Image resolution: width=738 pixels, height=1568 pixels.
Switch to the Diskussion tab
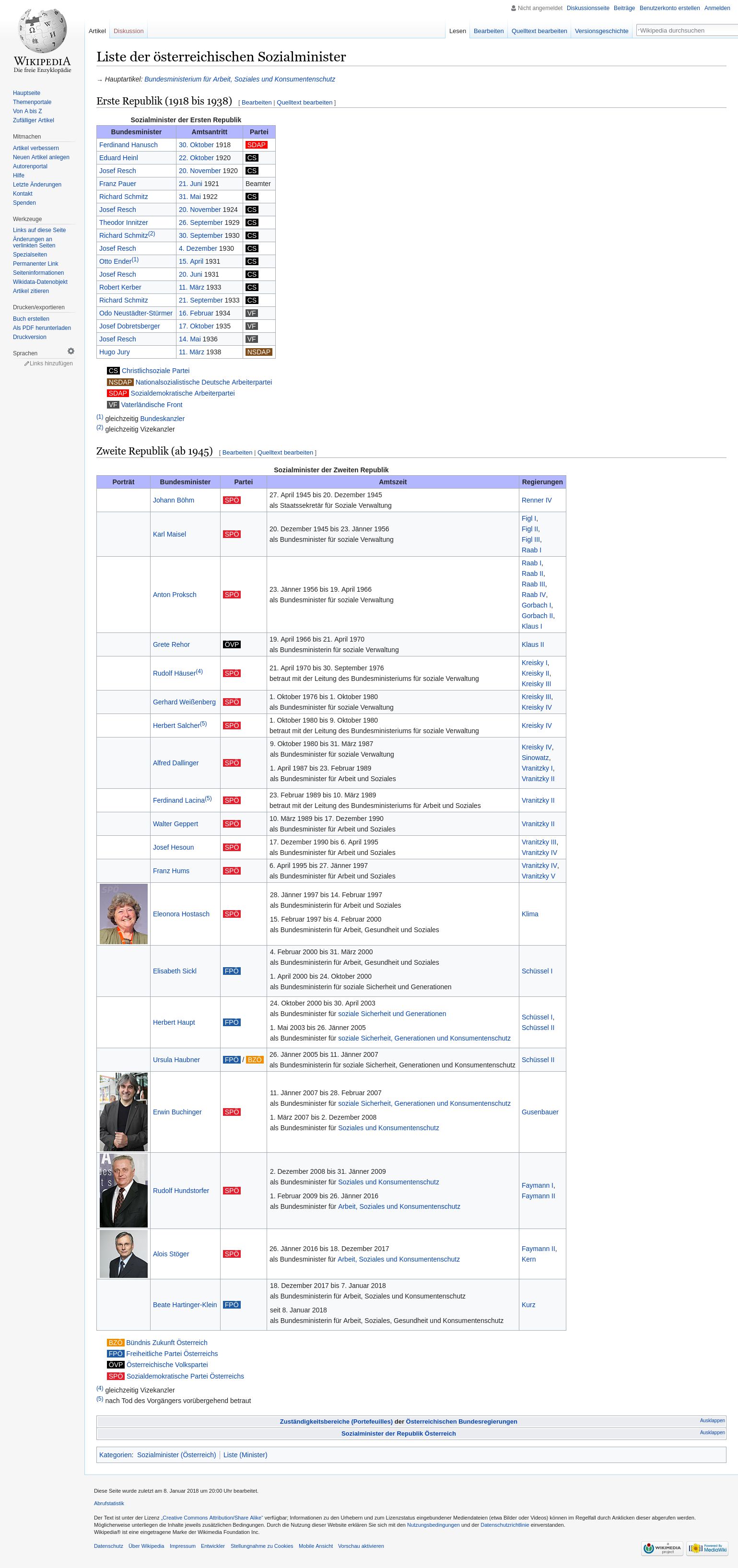coord(129,31)
